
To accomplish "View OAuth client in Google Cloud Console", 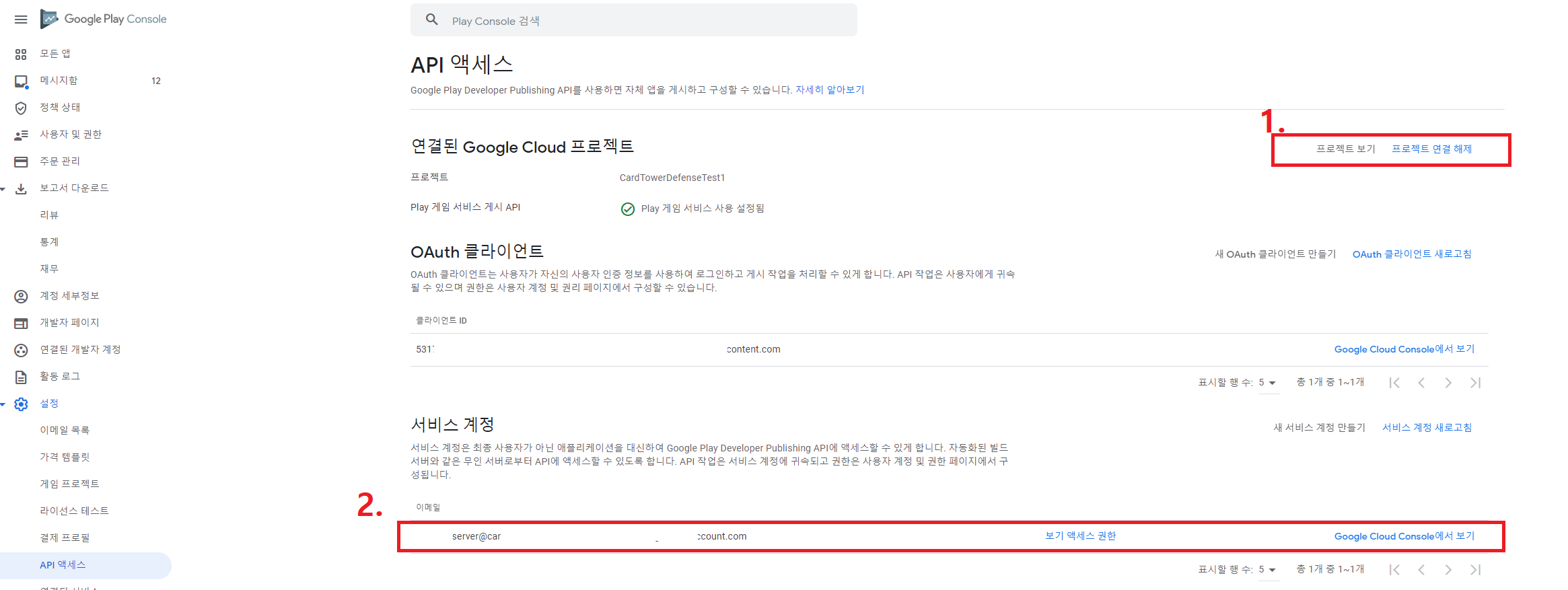I will tap(1404, 348).
